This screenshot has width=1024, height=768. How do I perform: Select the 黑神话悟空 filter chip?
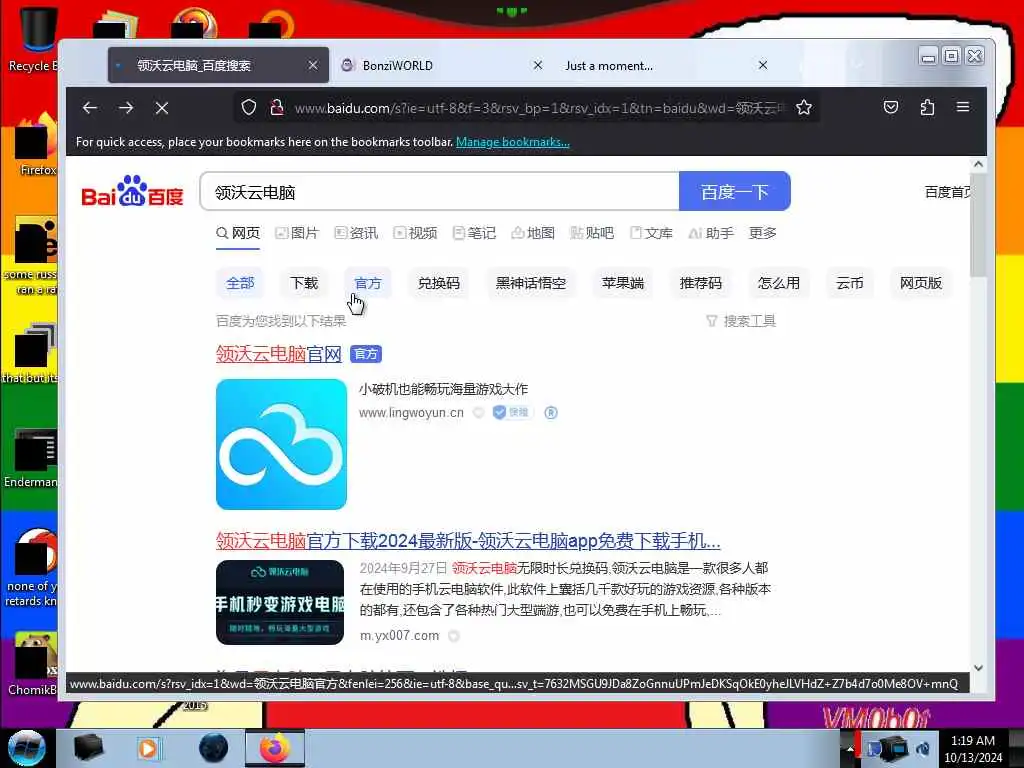point(531,283)
